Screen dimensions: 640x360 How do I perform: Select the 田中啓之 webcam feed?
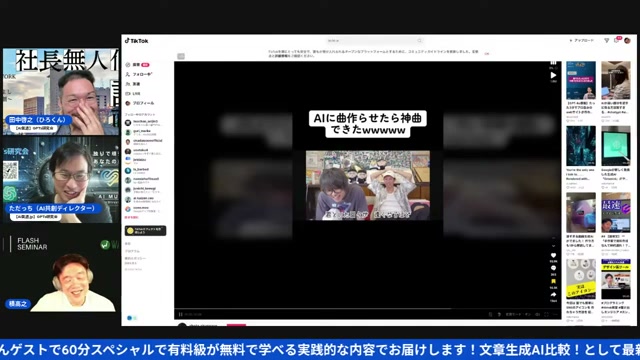click(x=61, y=91)
